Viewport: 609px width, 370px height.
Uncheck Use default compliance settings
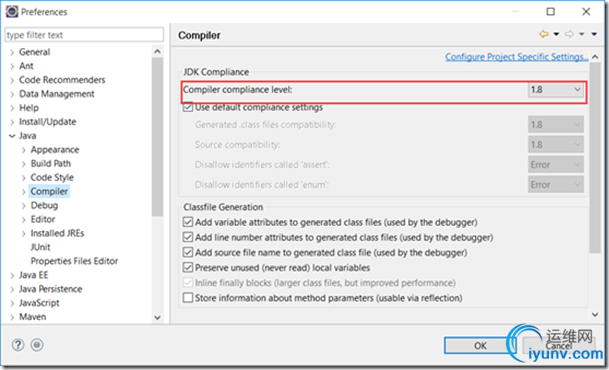click(x=188, y=107)
